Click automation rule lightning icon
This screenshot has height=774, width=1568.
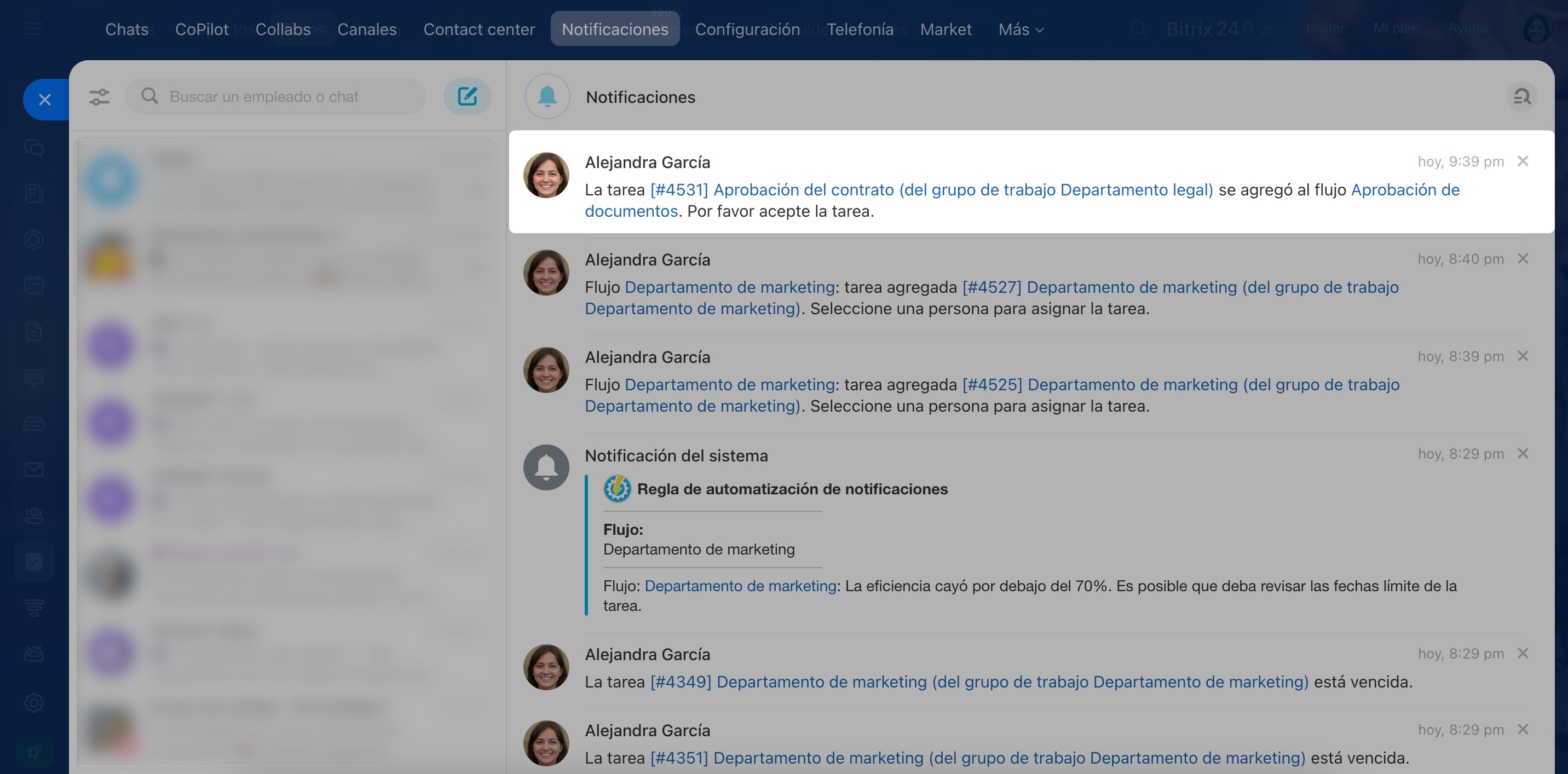pyautogui.click(x=616, y=489)
